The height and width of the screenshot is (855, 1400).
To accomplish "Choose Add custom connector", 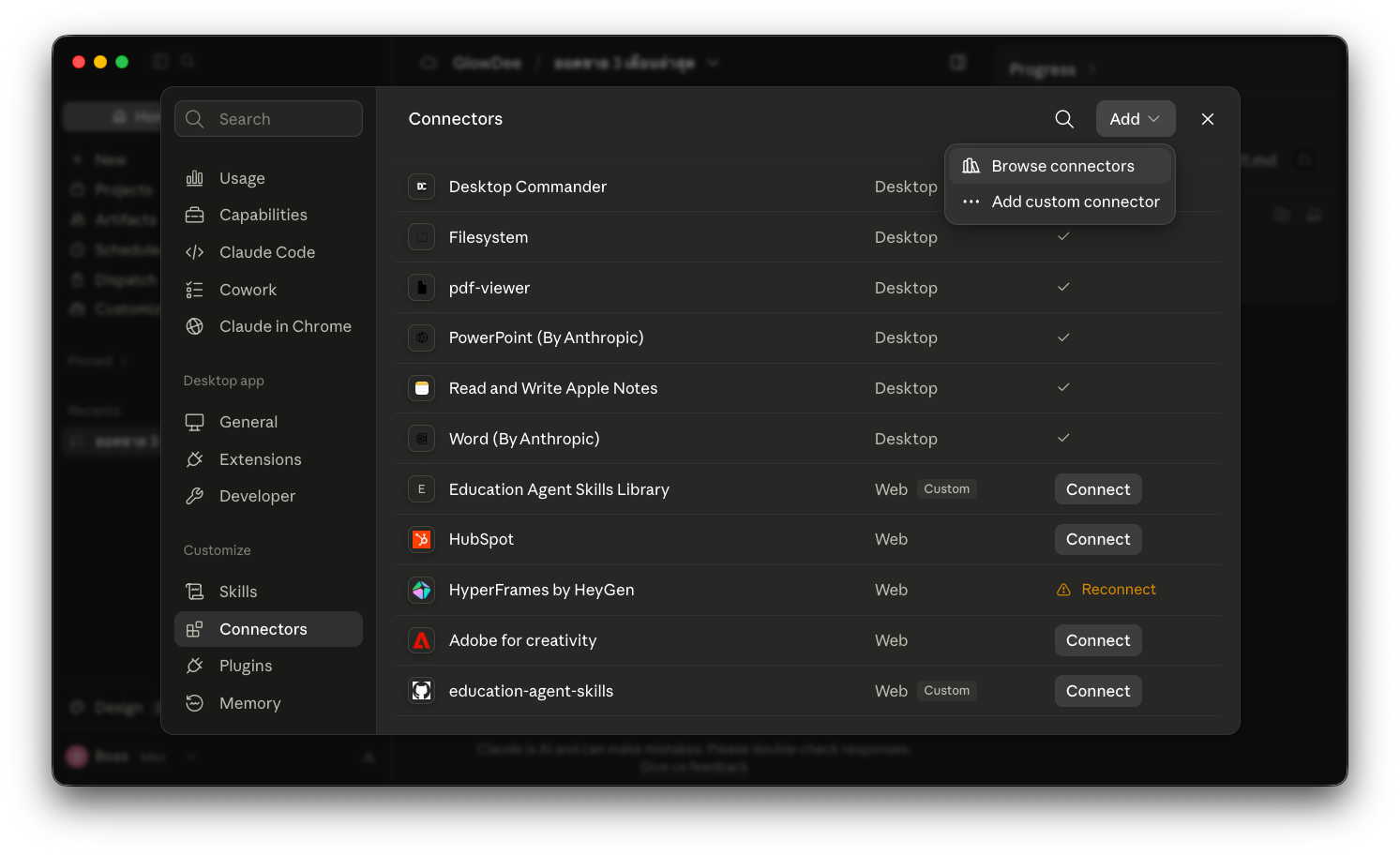I will [x=1060, y=202].
